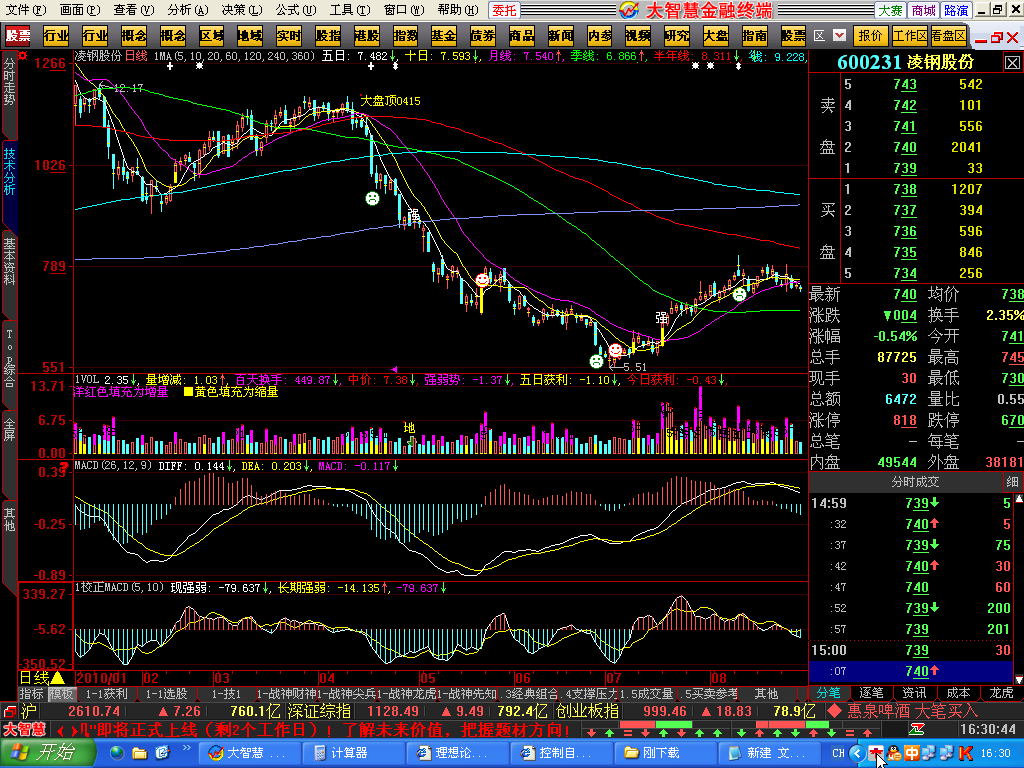
Task: Click the QQ penguin tray icon
Action: [893, 753]
